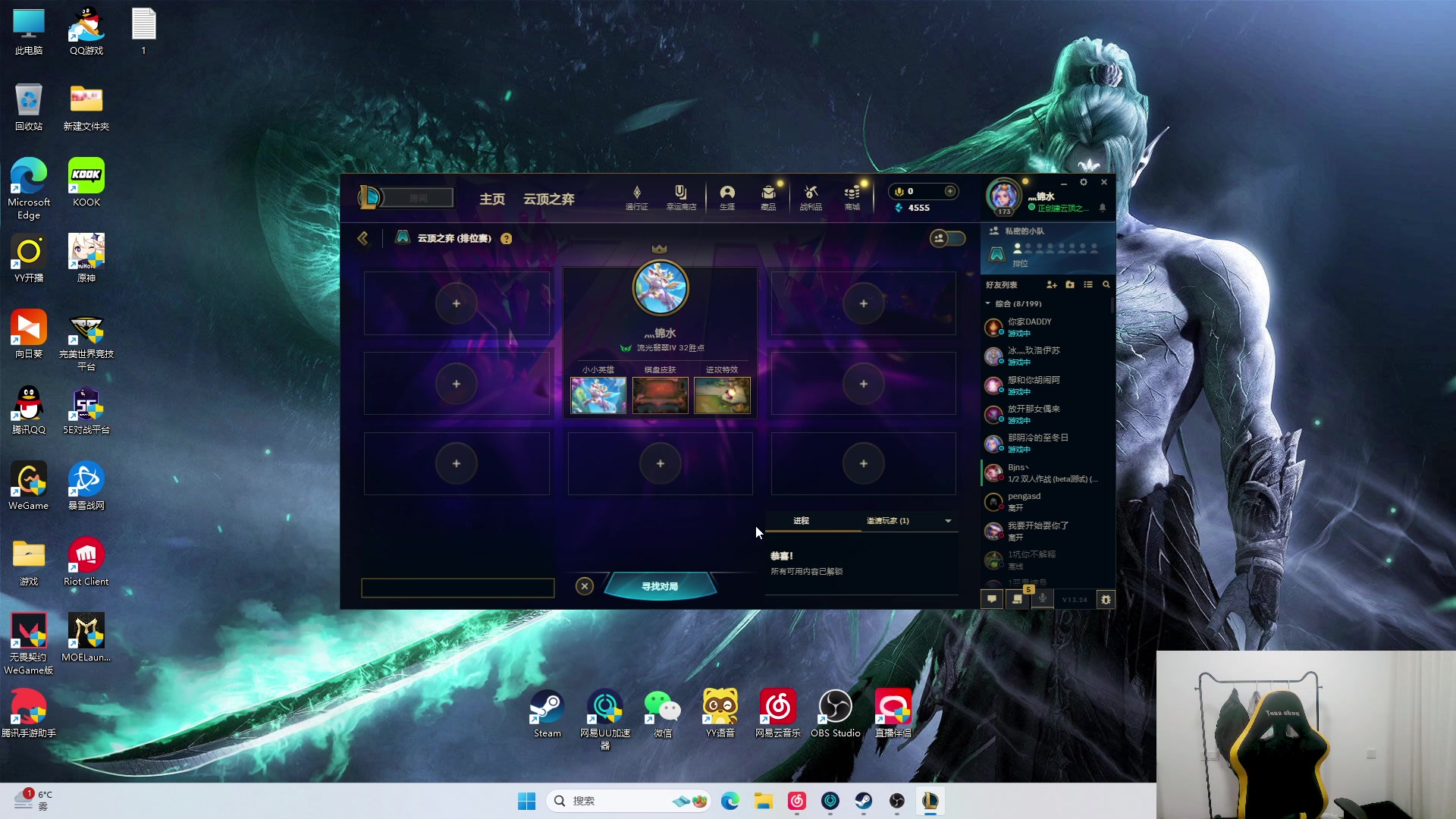Image resolution: width=1456 pixels, height=819 pixels.
Task: Click the 棋盘皮肤 arena skin thumbnail
Action: [660, 395]
